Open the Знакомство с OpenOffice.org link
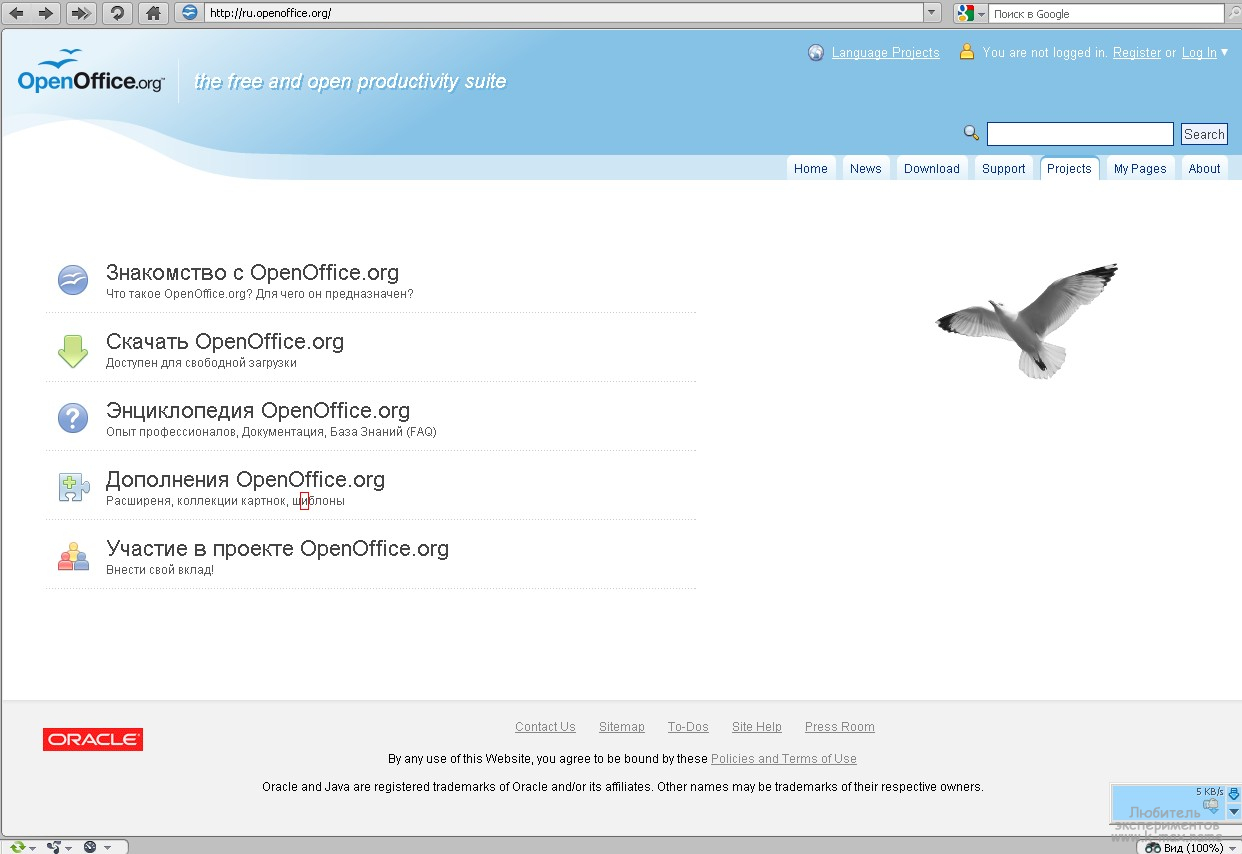This screenshot has height=854, width=1242. click(253, 272)
